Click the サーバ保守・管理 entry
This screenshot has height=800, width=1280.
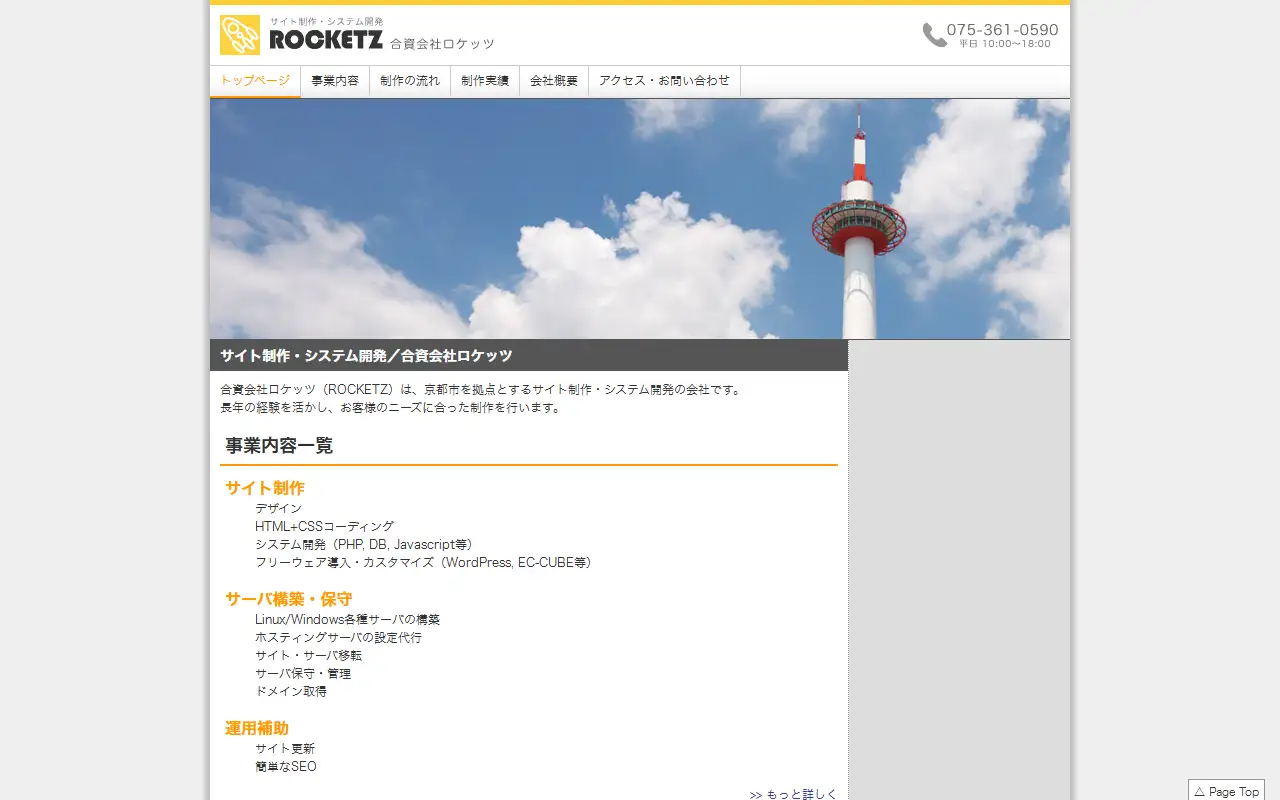[303, 673]
